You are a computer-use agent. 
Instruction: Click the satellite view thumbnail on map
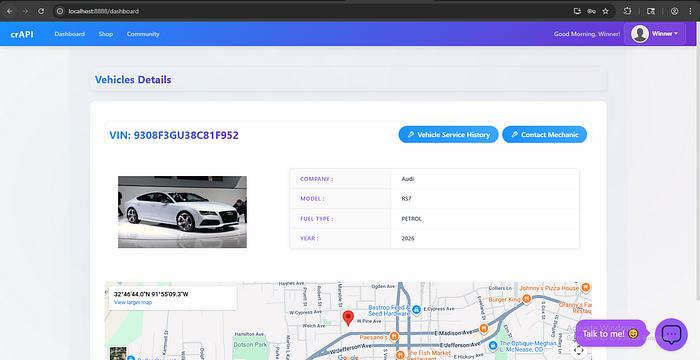[x=118, y=353]
